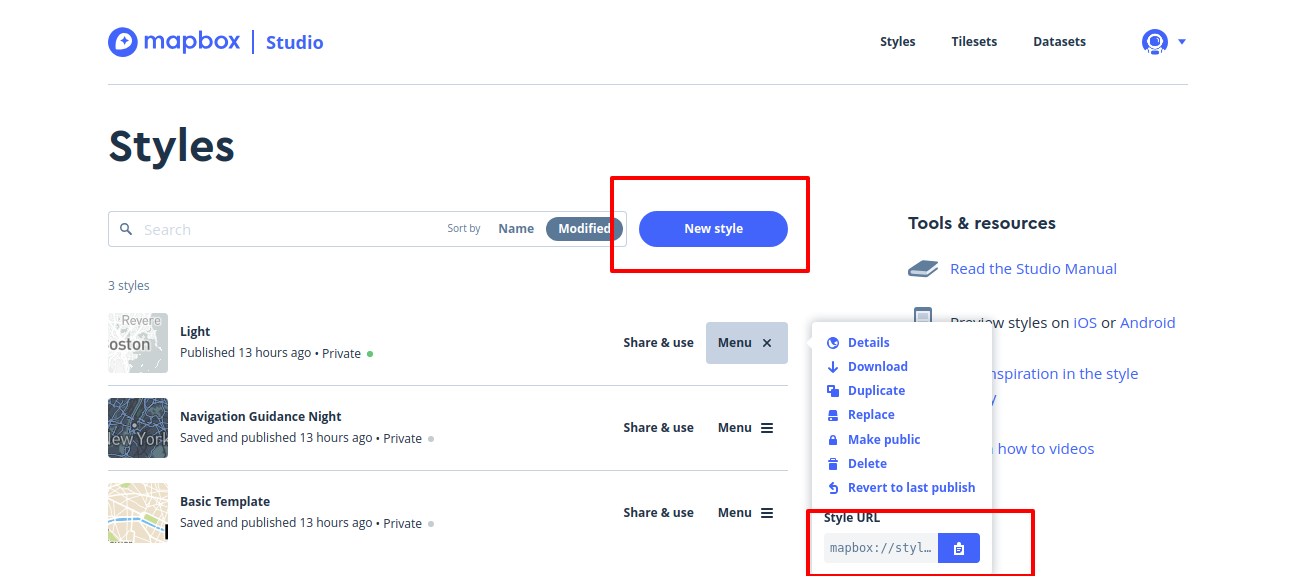The width and height of the screenshot is (1296, 576).
Task: Expand the account dropdown arrow
Action: click(1182, 42)
